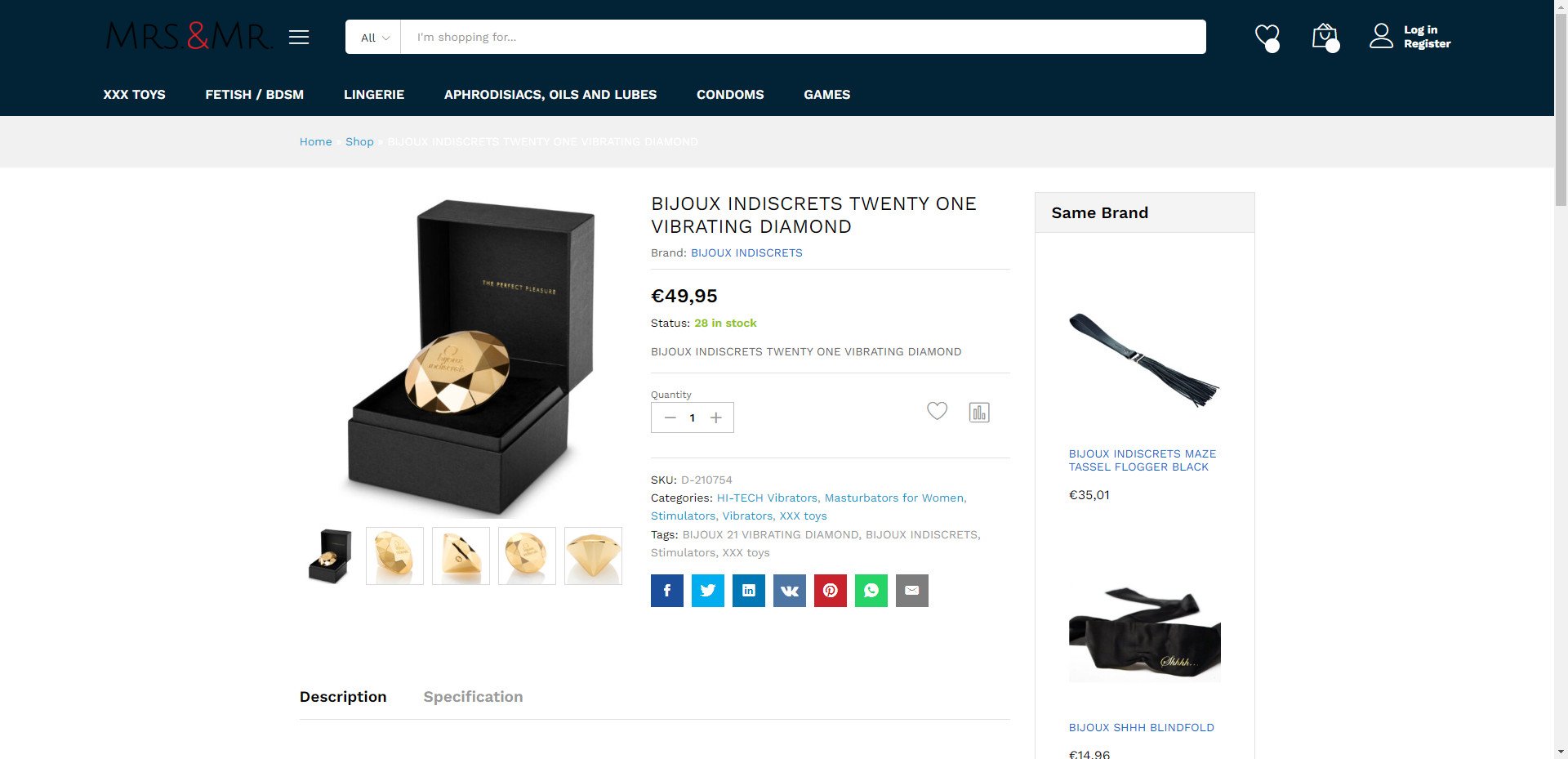Decrease quantity with minus button
Image resolution: width=1568 pixels, height=759 pixels.
pos(670,417)
